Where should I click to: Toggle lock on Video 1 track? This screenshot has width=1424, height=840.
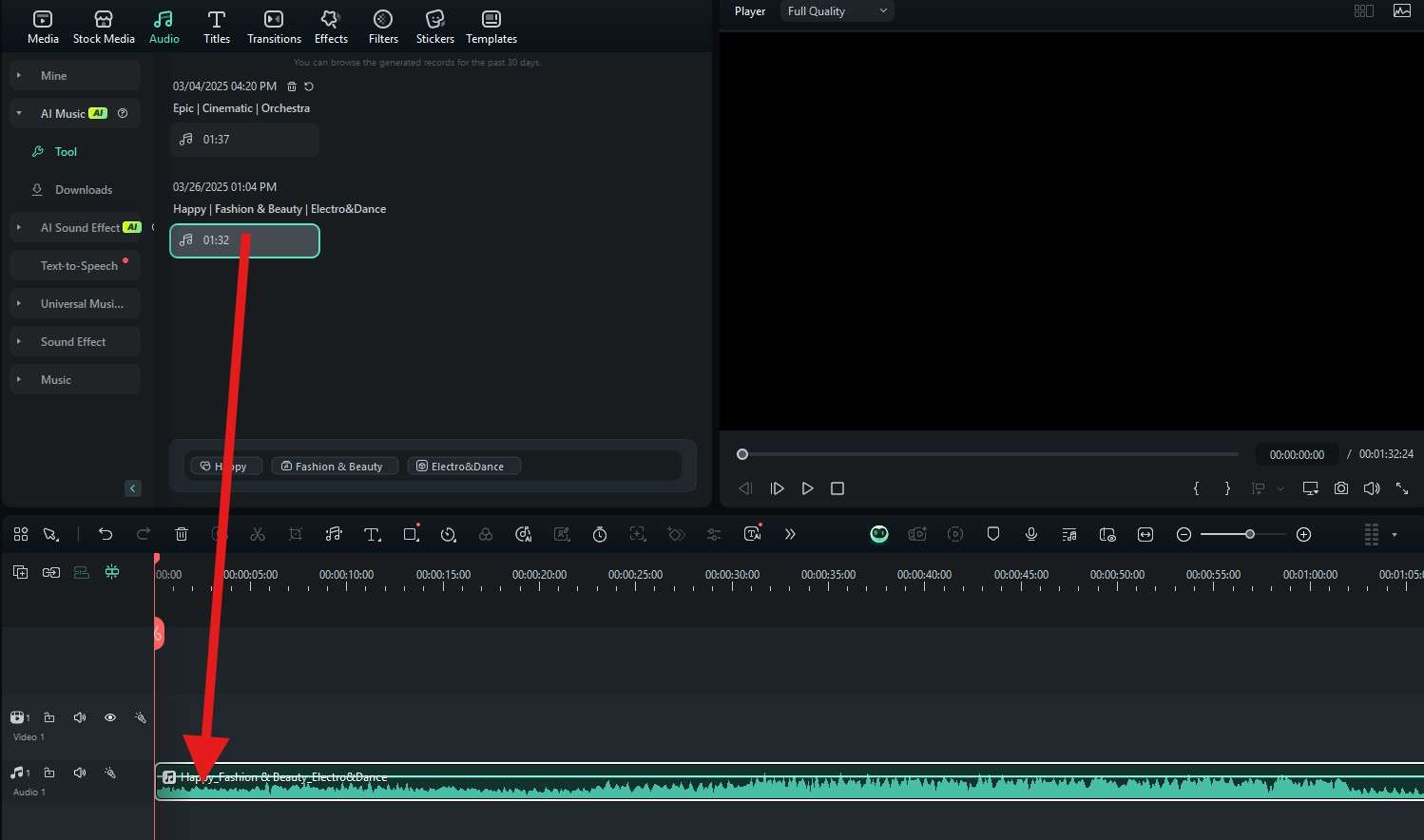pyautogui.click(x=49, y=718)
